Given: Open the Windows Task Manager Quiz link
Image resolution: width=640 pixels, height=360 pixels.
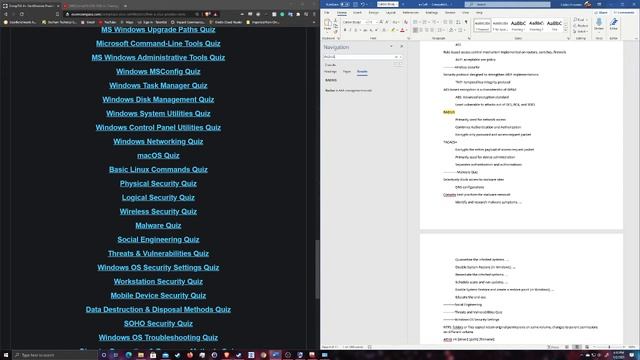Looking at the screenshot, I should [158, 86].
